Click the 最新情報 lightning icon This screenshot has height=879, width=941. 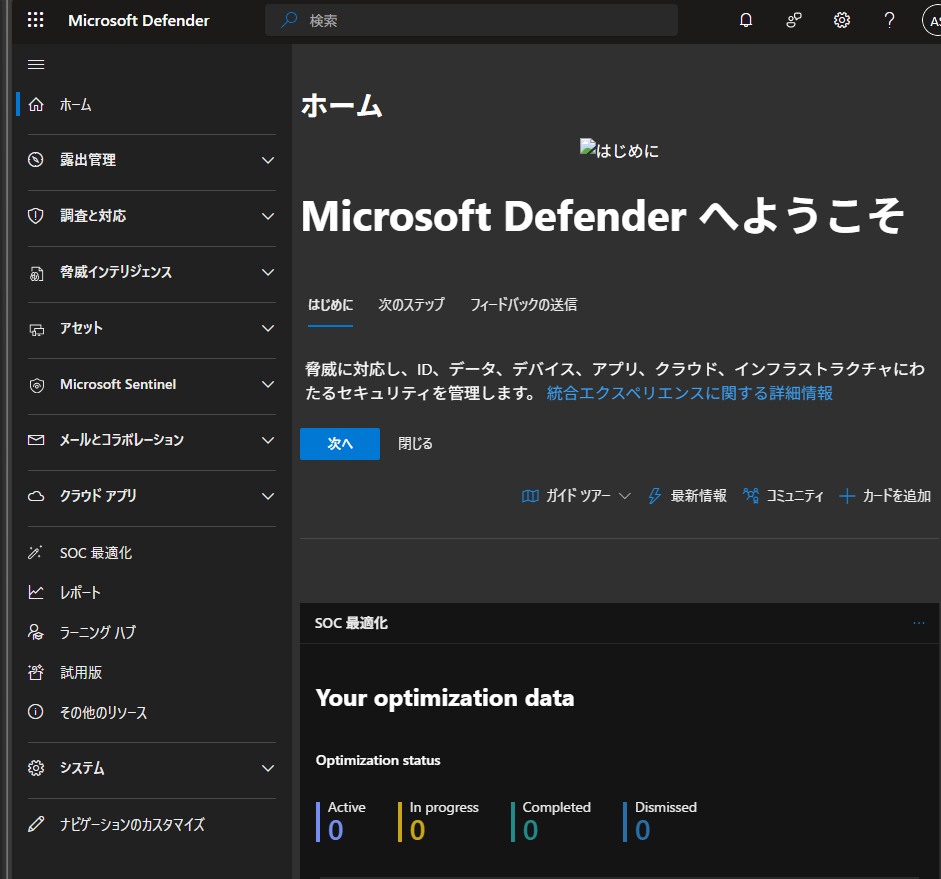pos(655,495)
